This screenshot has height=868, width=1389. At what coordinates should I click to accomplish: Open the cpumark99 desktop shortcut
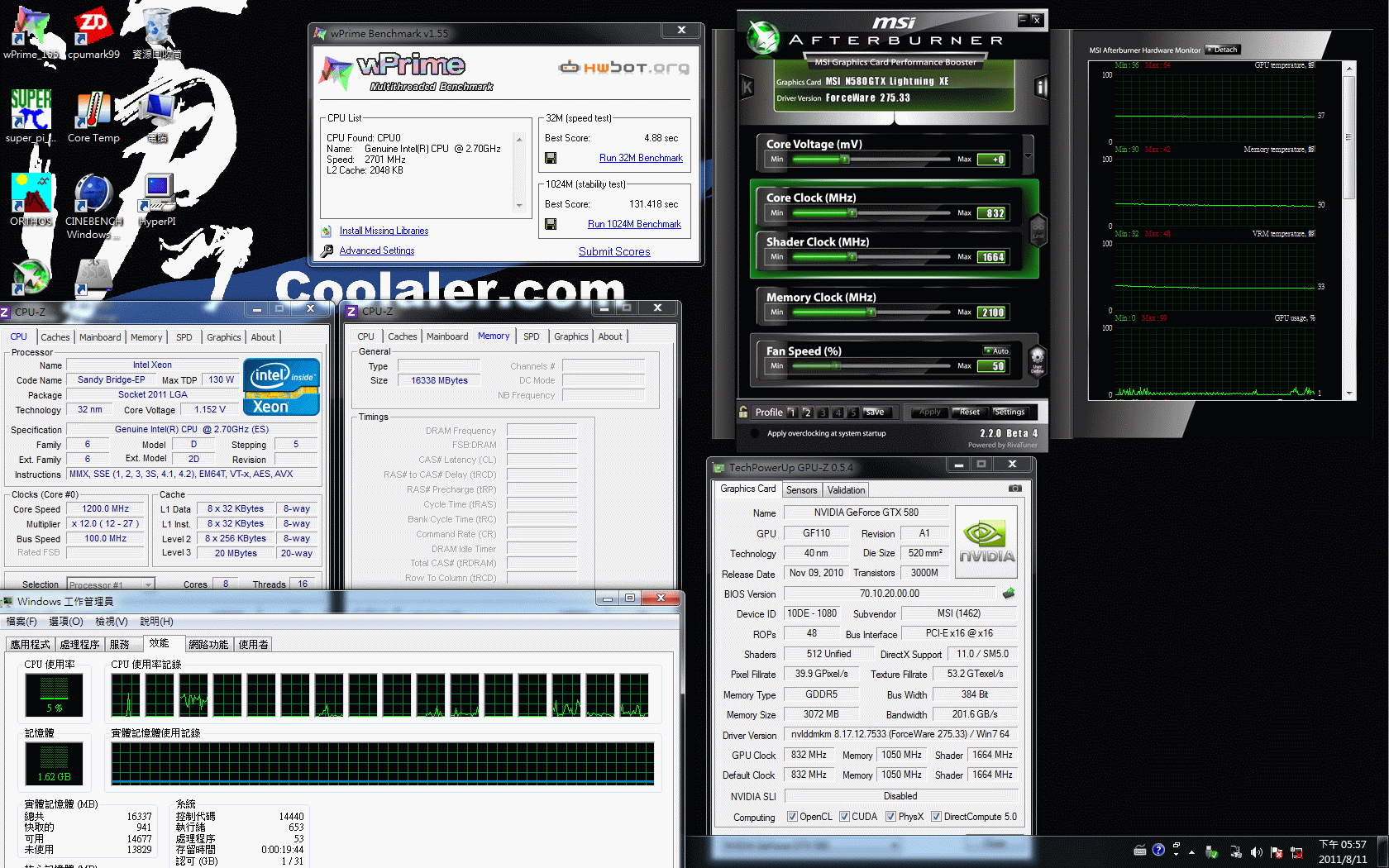[x=93, y=31]
